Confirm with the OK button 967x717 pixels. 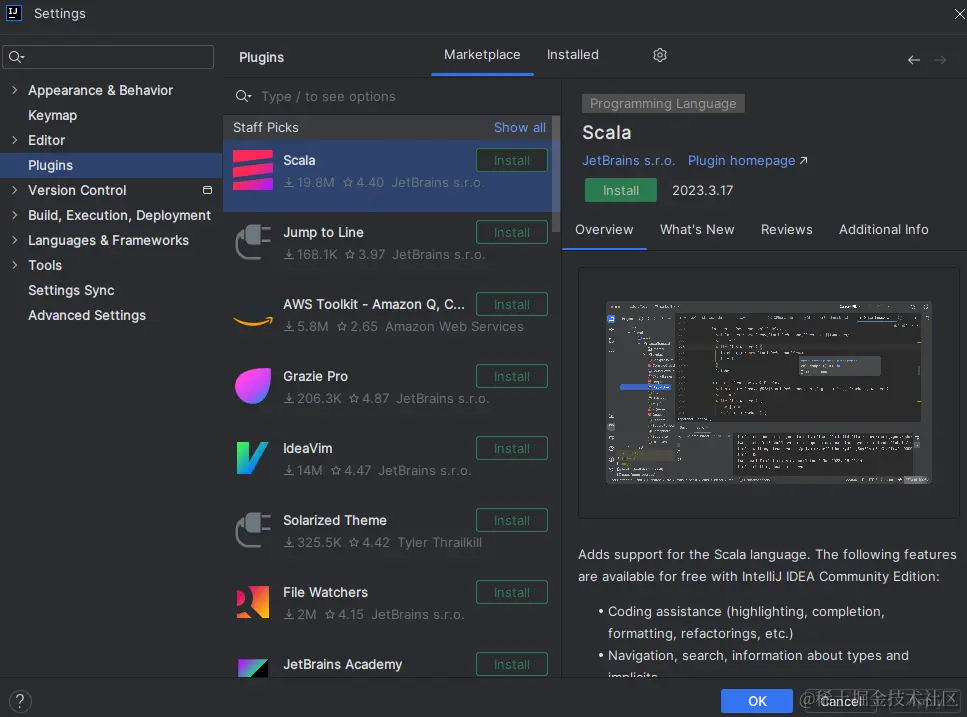coord(757,701)
